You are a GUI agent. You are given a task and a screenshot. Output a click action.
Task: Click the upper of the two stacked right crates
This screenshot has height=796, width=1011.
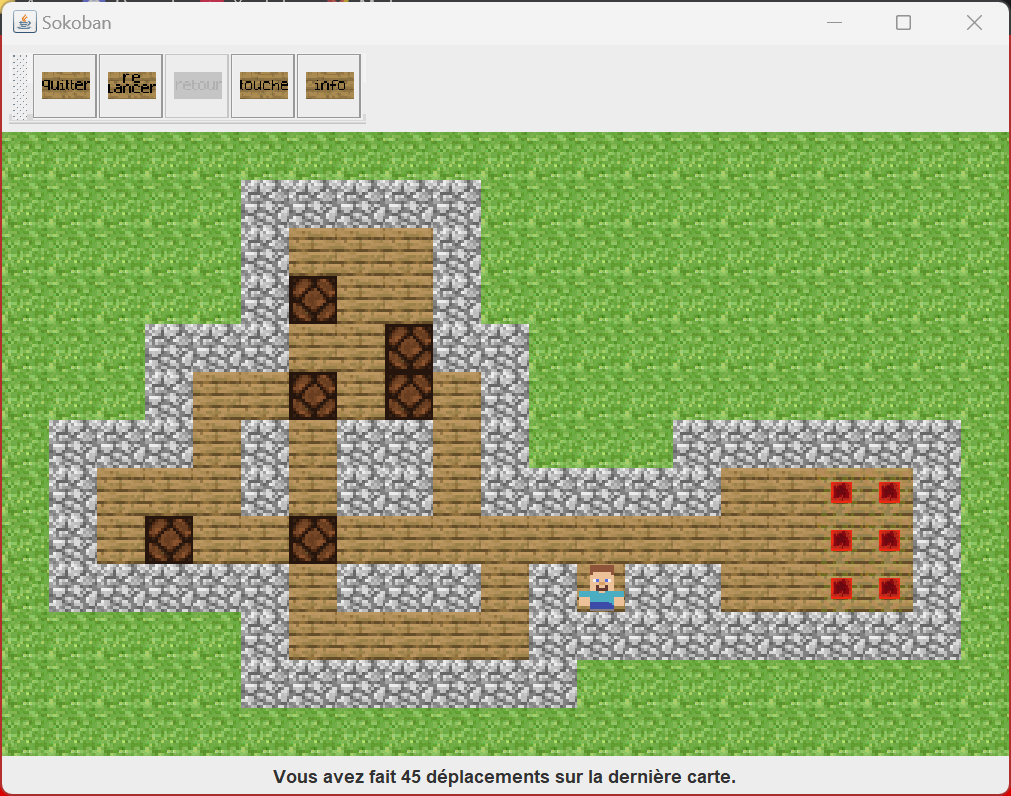(409, 348)
